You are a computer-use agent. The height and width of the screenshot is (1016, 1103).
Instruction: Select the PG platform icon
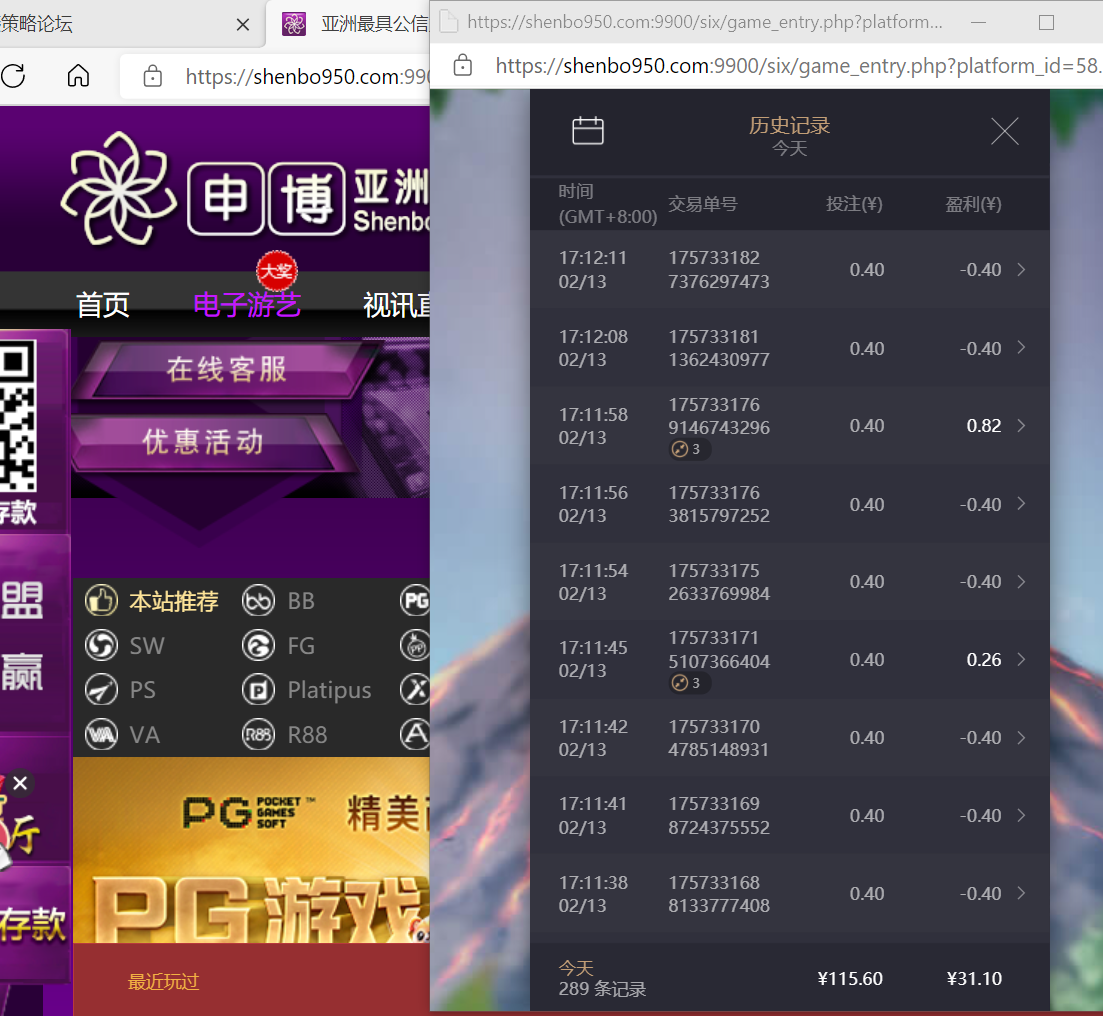415,601
